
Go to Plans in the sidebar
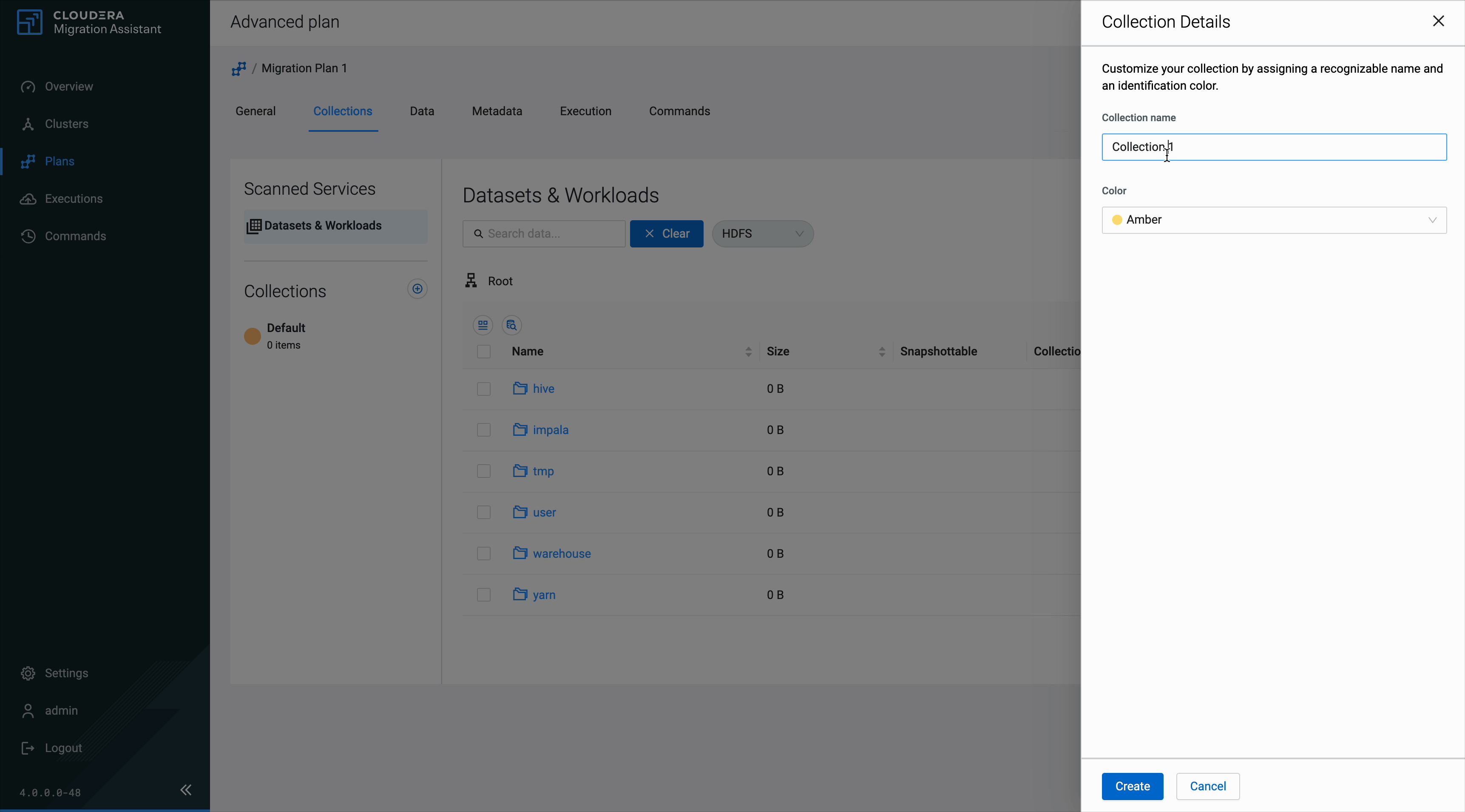coord(59,162)
